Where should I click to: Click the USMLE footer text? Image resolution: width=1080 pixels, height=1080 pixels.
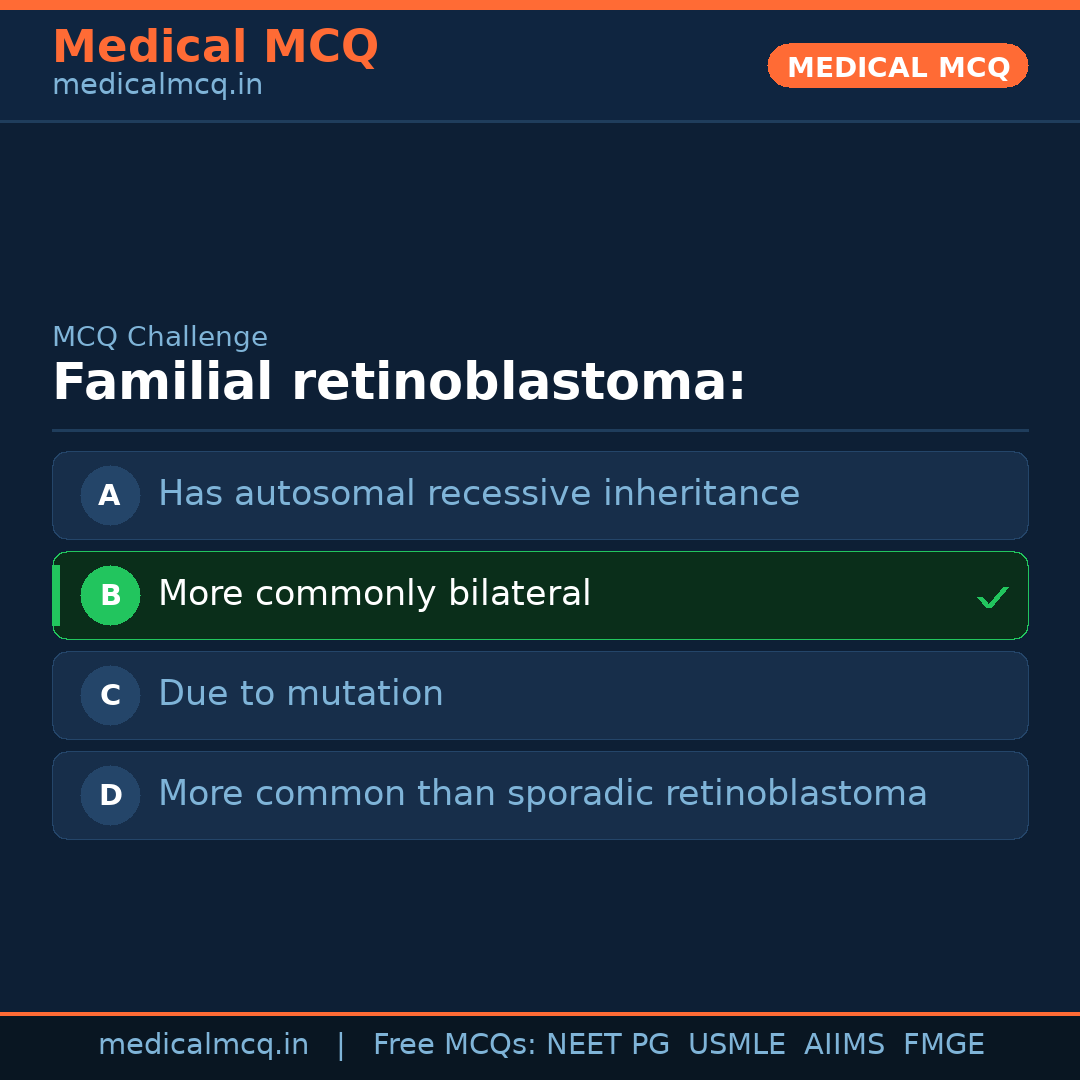coord(736,1045)
